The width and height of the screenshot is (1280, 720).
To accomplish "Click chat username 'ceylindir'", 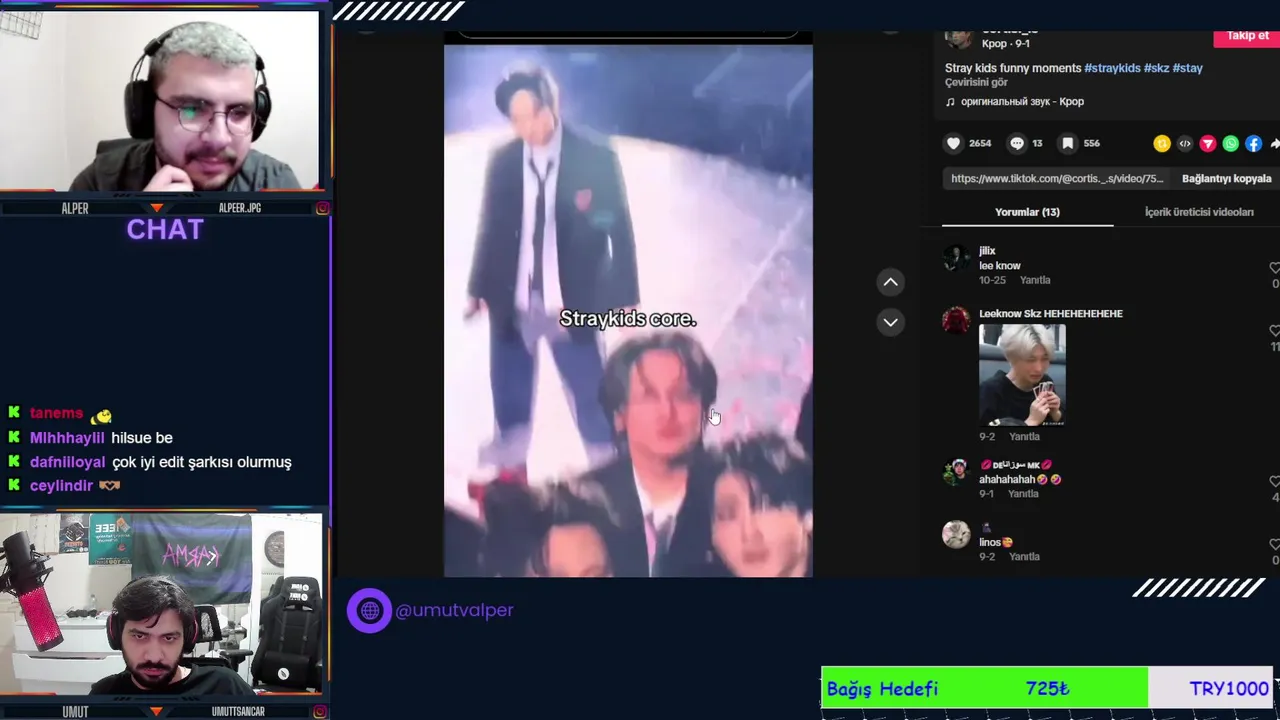I will [x=61, y=486].
